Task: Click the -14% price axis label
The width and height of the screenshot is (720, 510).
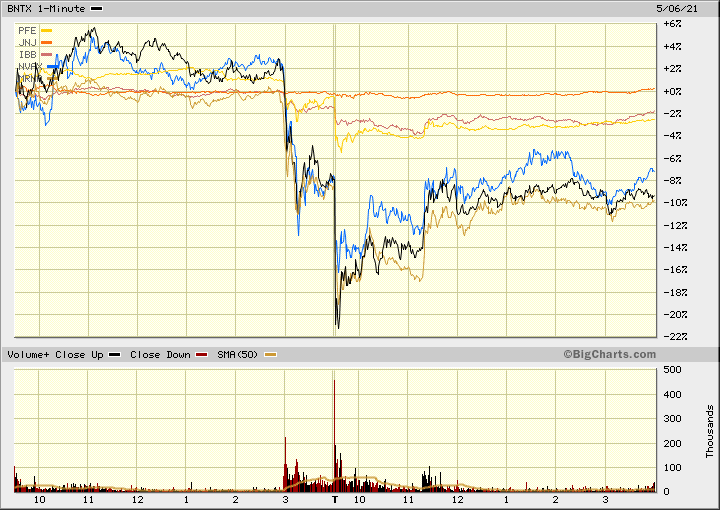Action: pos(675,247)
